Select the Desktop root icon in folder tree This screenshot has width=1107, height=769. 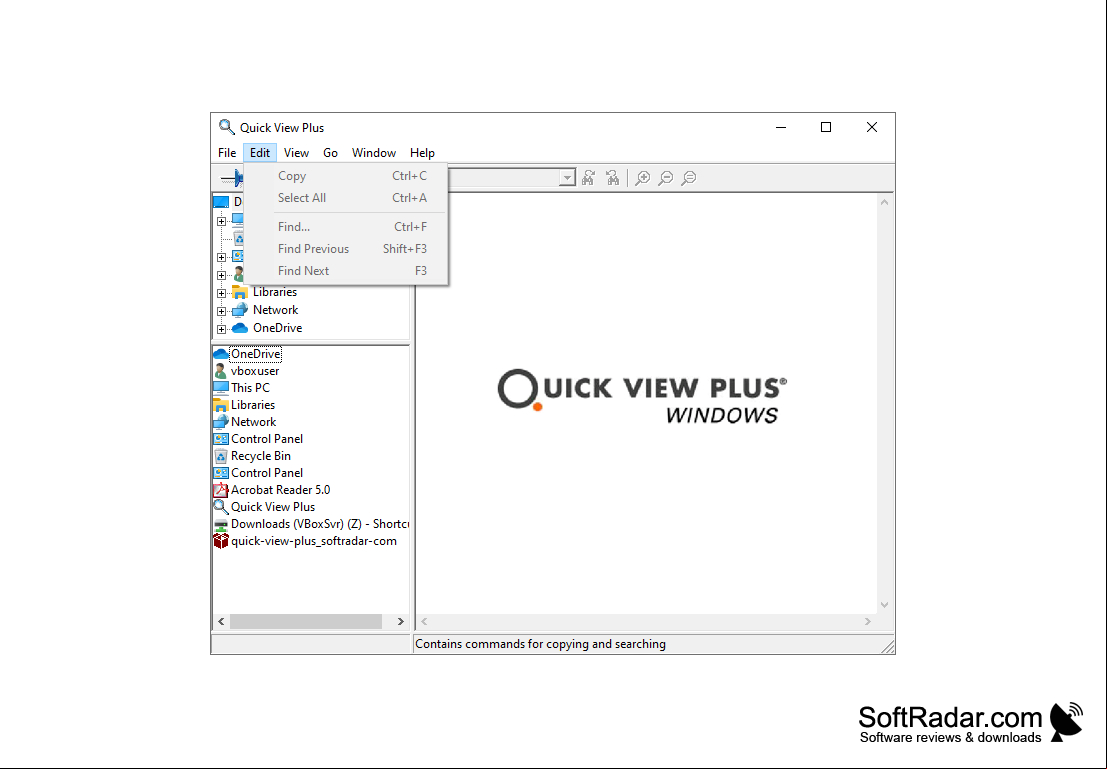221,202
